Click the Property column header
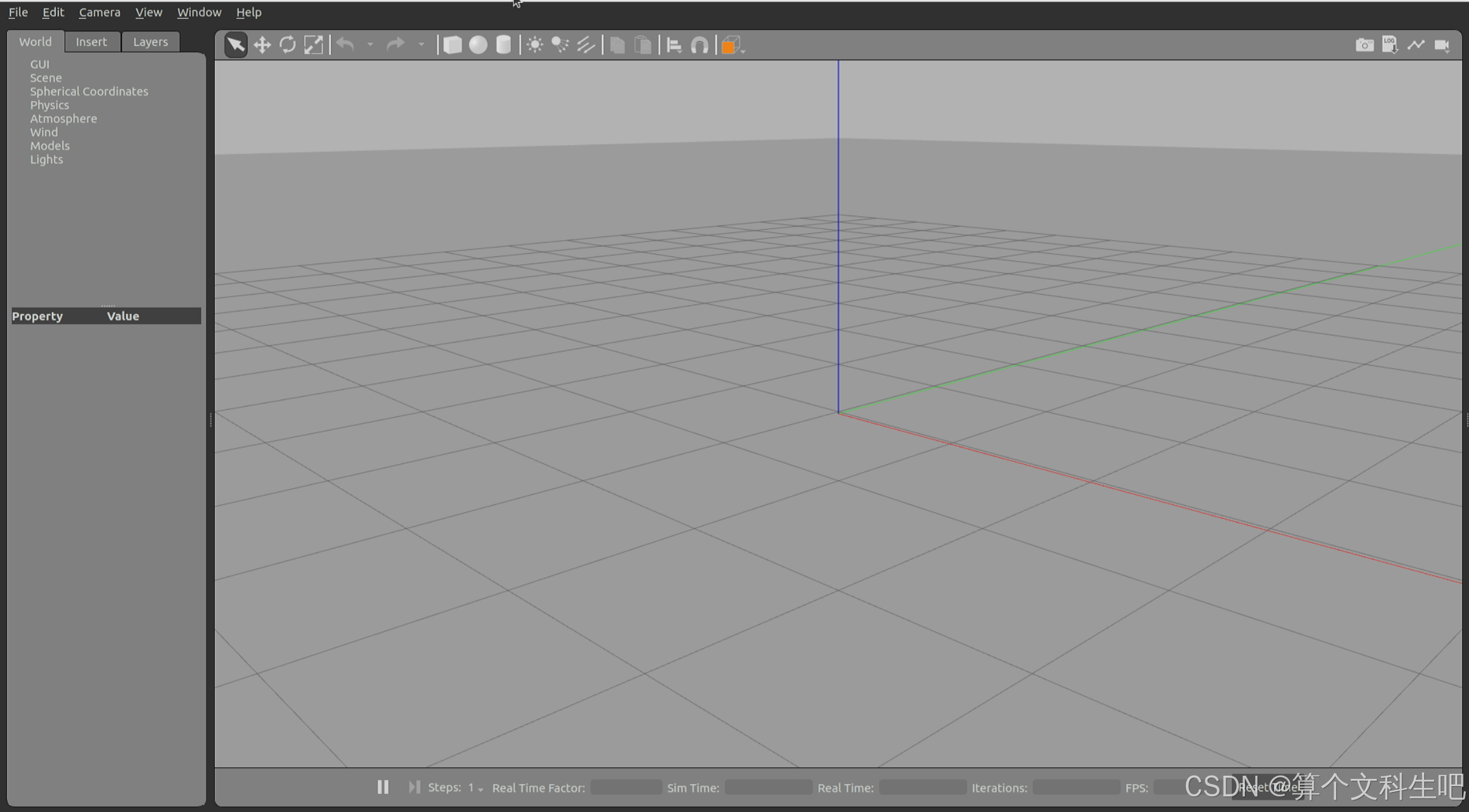The height and width of the screenshot is (812, 1469). coord(38,316)
